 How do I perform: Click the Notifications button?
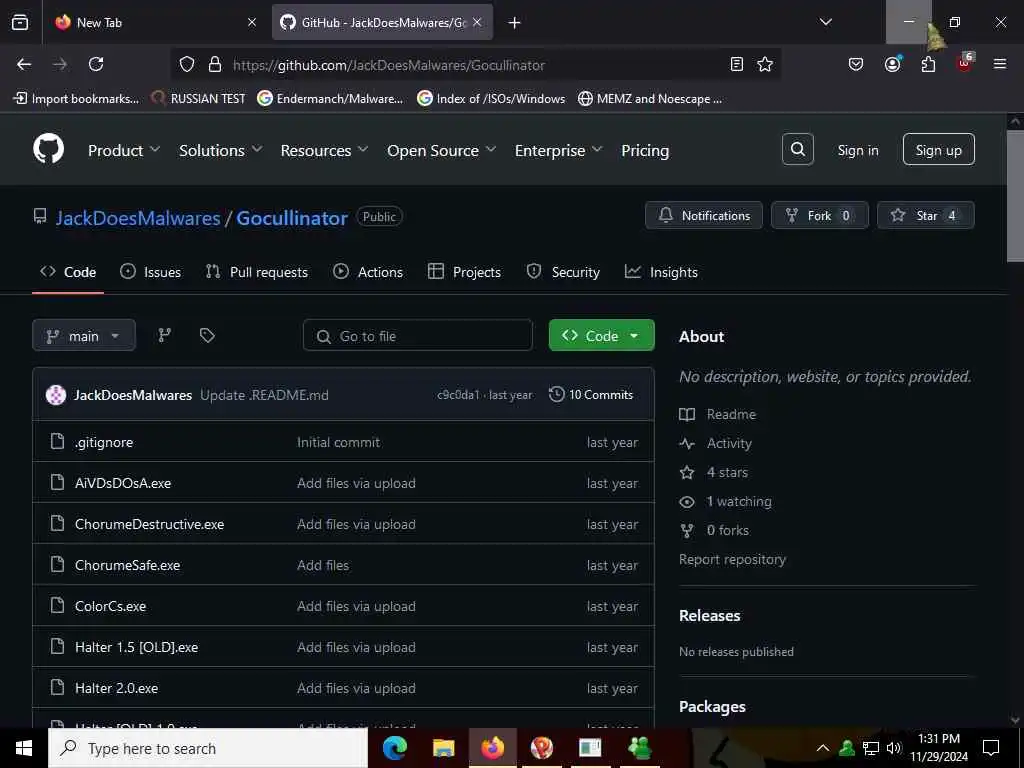tap(703, 215)
